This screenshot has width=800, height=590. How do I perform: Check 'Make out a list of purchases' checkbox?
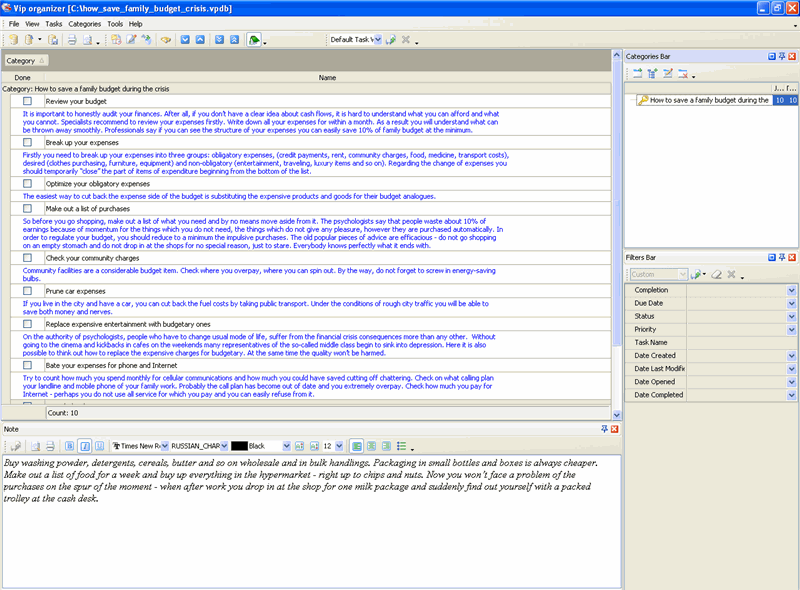[x=28, y=208]
